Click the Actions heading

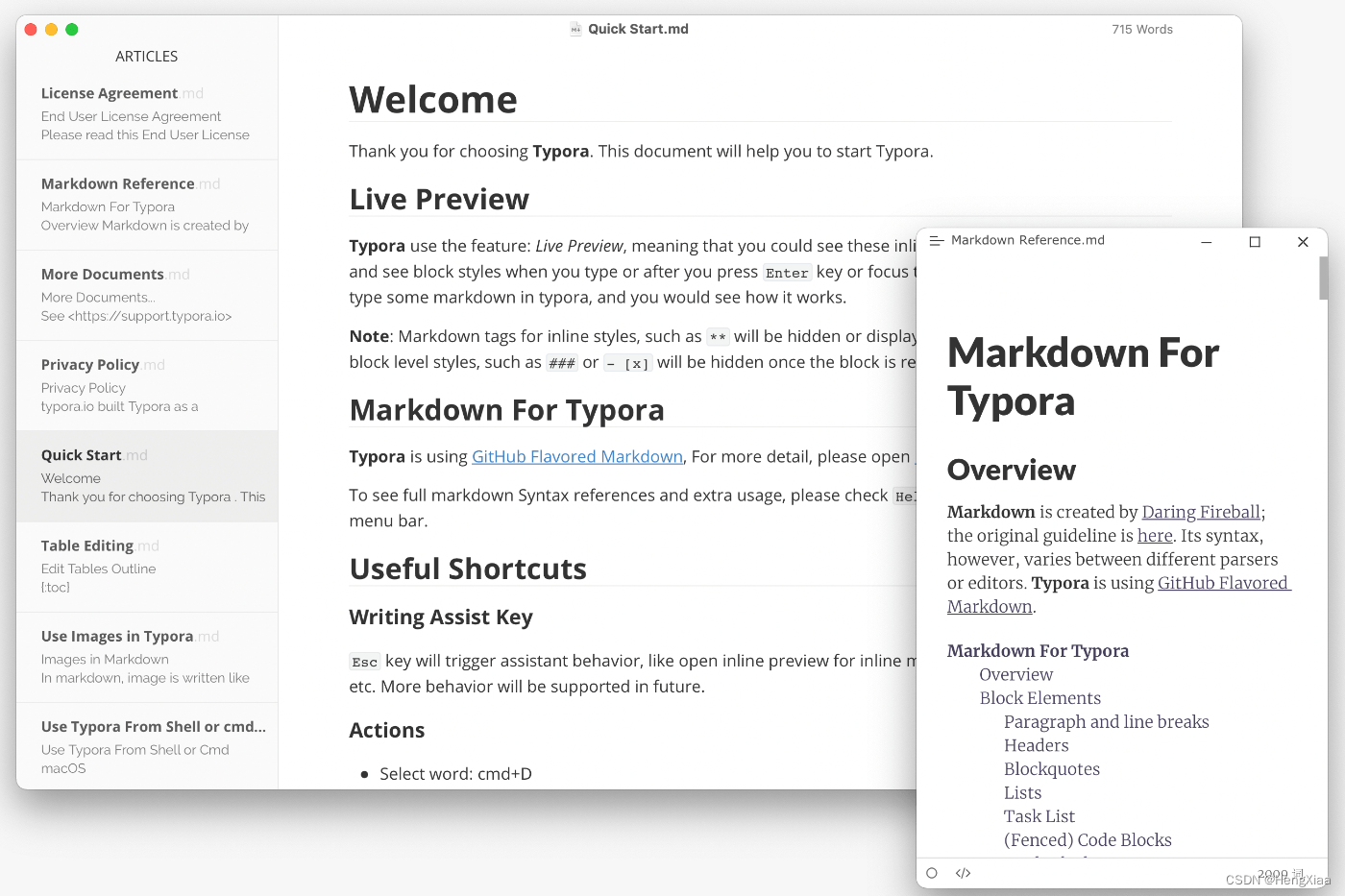[x=387, y=731]
